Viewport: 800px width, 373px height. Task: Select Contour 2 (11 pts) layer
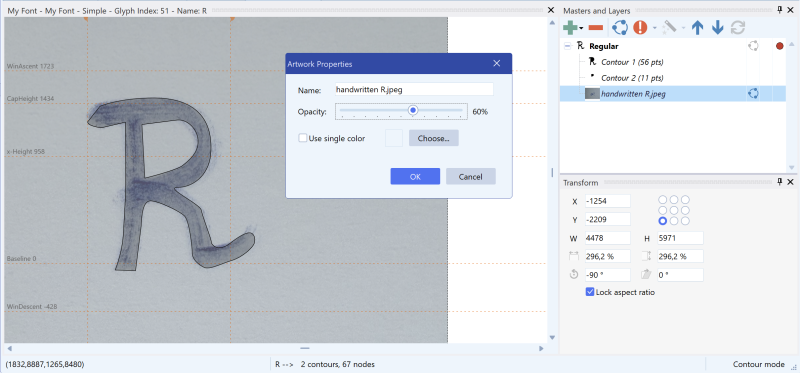[672, 78]
